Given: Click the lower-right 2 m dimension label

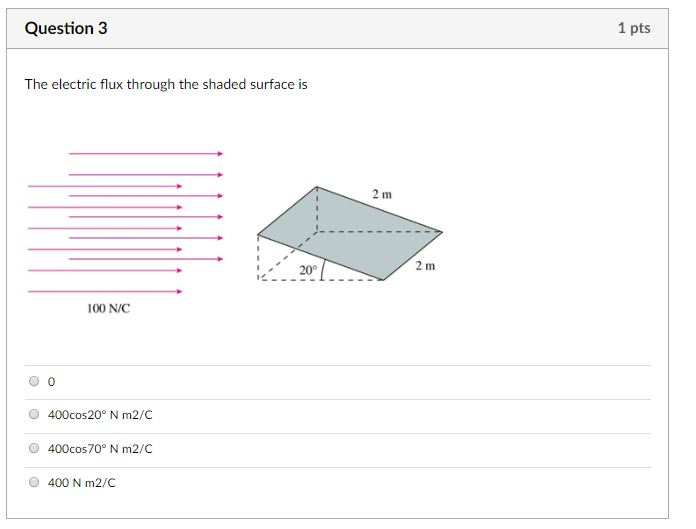Looking at the screenshot, I should point(425,266).
